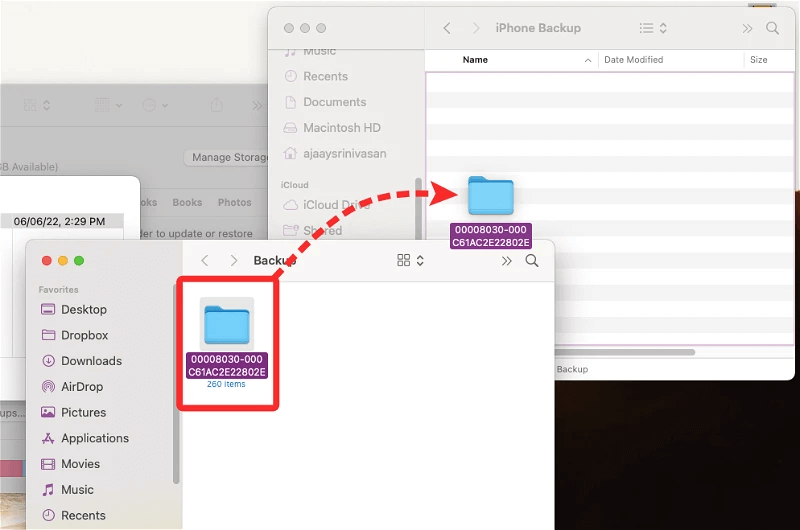Show more toolbar items in iPhone Backup window
This screenshot has height=530, width=800.
(747, 29)
